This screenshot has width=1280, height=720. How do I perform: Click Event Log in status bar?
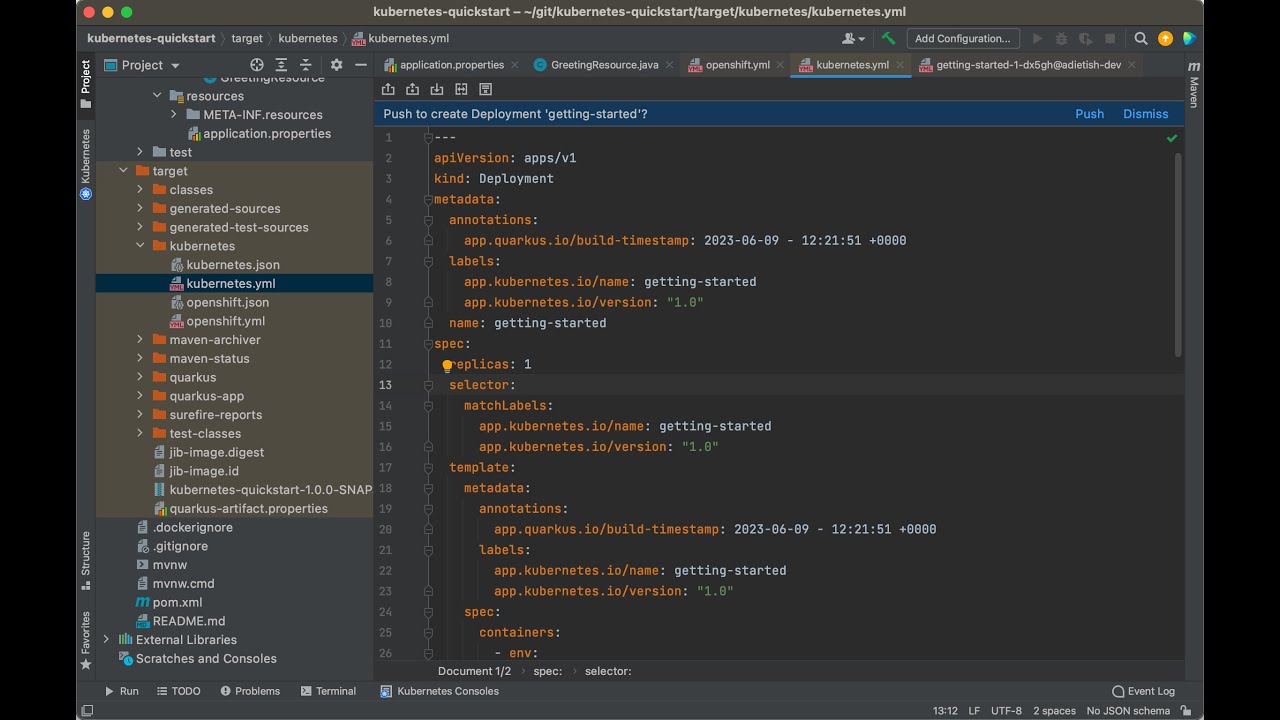pos(1143,691)
